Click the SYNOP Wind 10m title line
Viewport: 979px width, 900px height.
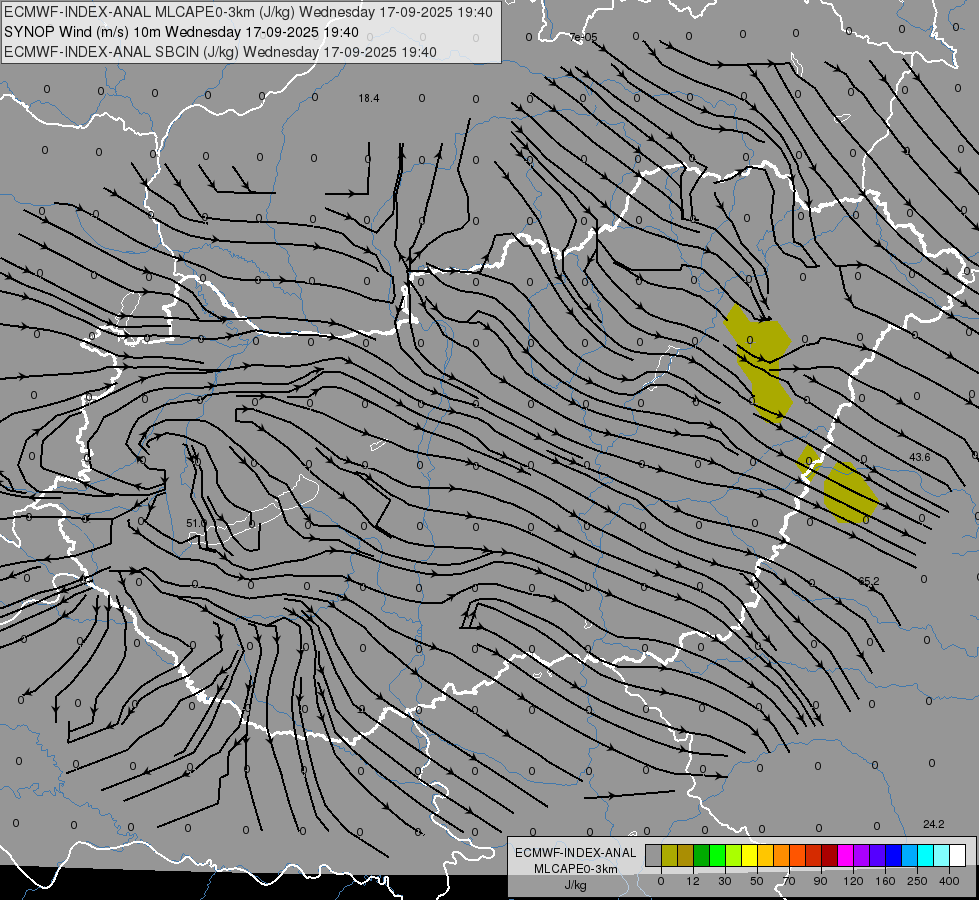click(181, 32)
